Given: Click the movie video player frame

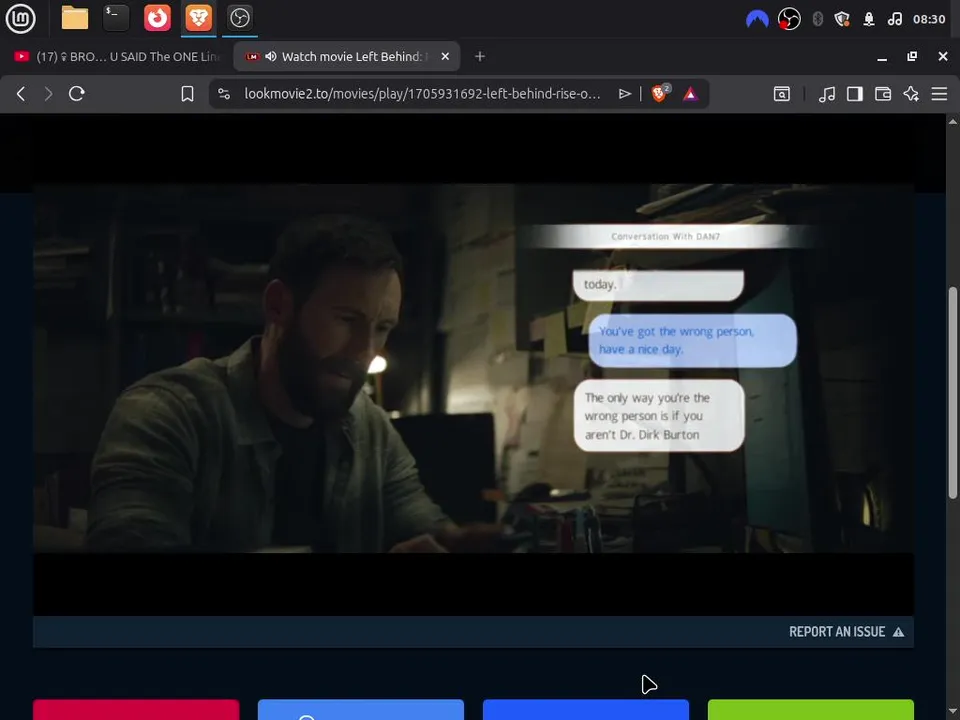Looking at the screenshot, I should [473, 369].
